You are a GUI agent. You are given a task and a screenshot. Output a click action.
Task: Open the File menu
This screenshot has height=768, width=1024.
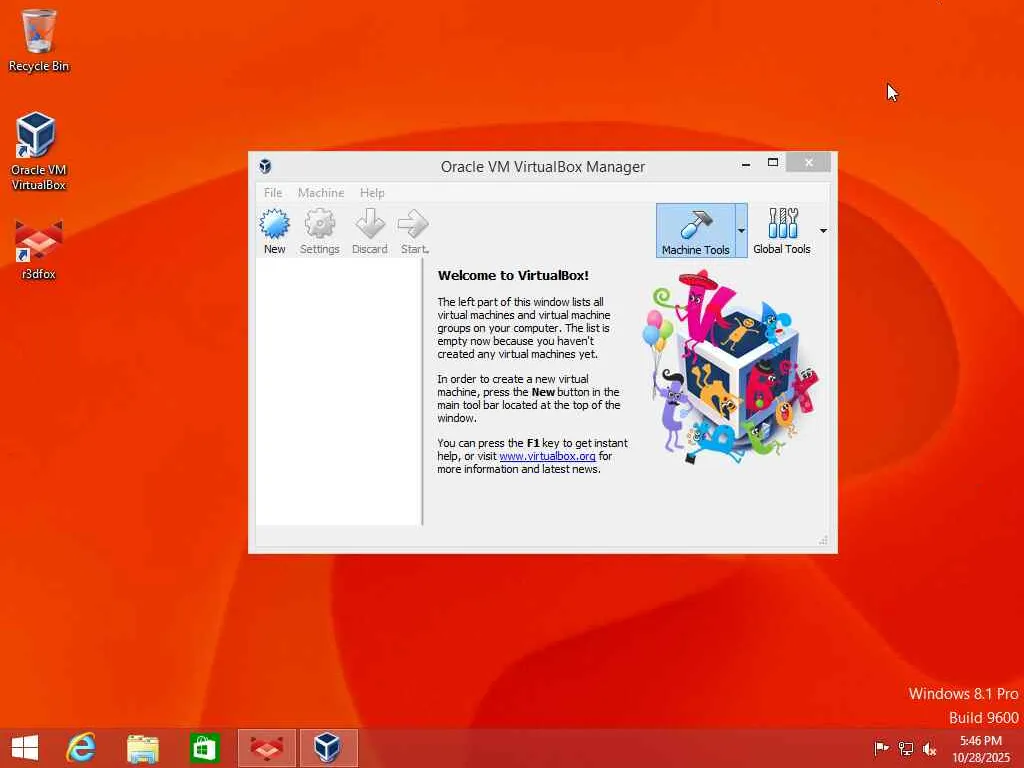pyautogui.click(x=273, y=193)
